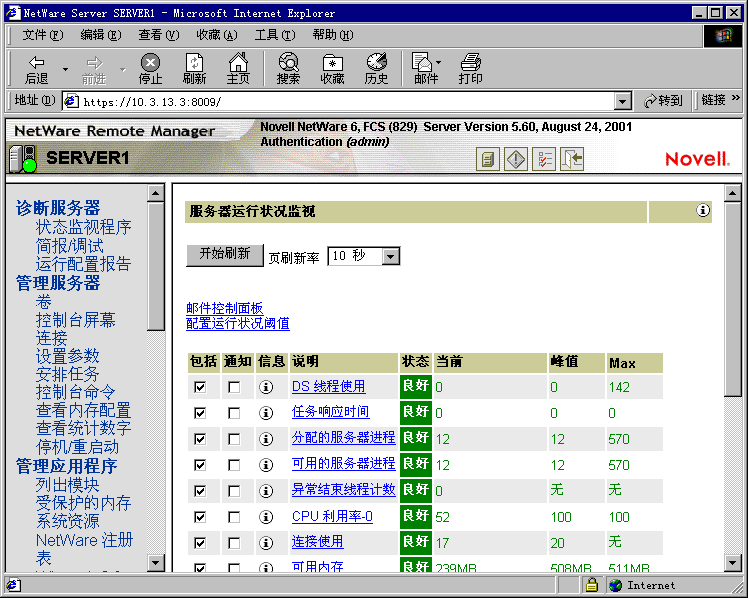Uncheck include box for DS 线程使用
This screenshot has width=748, height=598.
(x=200, y=387)
